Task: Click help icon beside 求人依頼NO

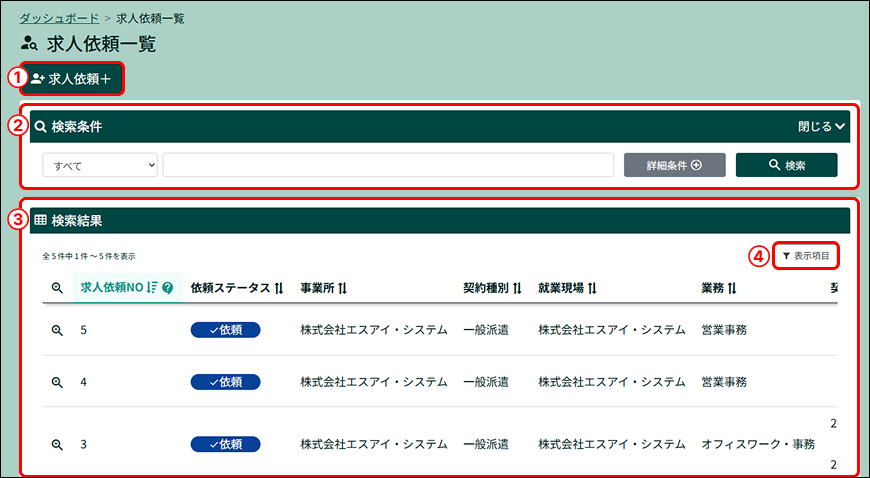Action: point(168,288)
